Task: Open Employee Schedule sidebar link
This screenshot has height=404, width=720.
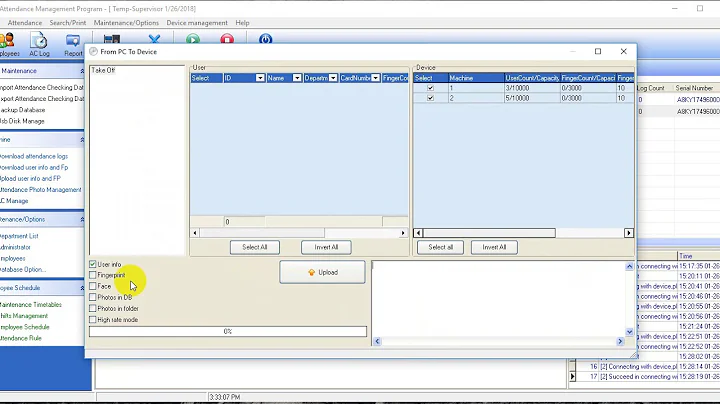Action: click(25, 327)
